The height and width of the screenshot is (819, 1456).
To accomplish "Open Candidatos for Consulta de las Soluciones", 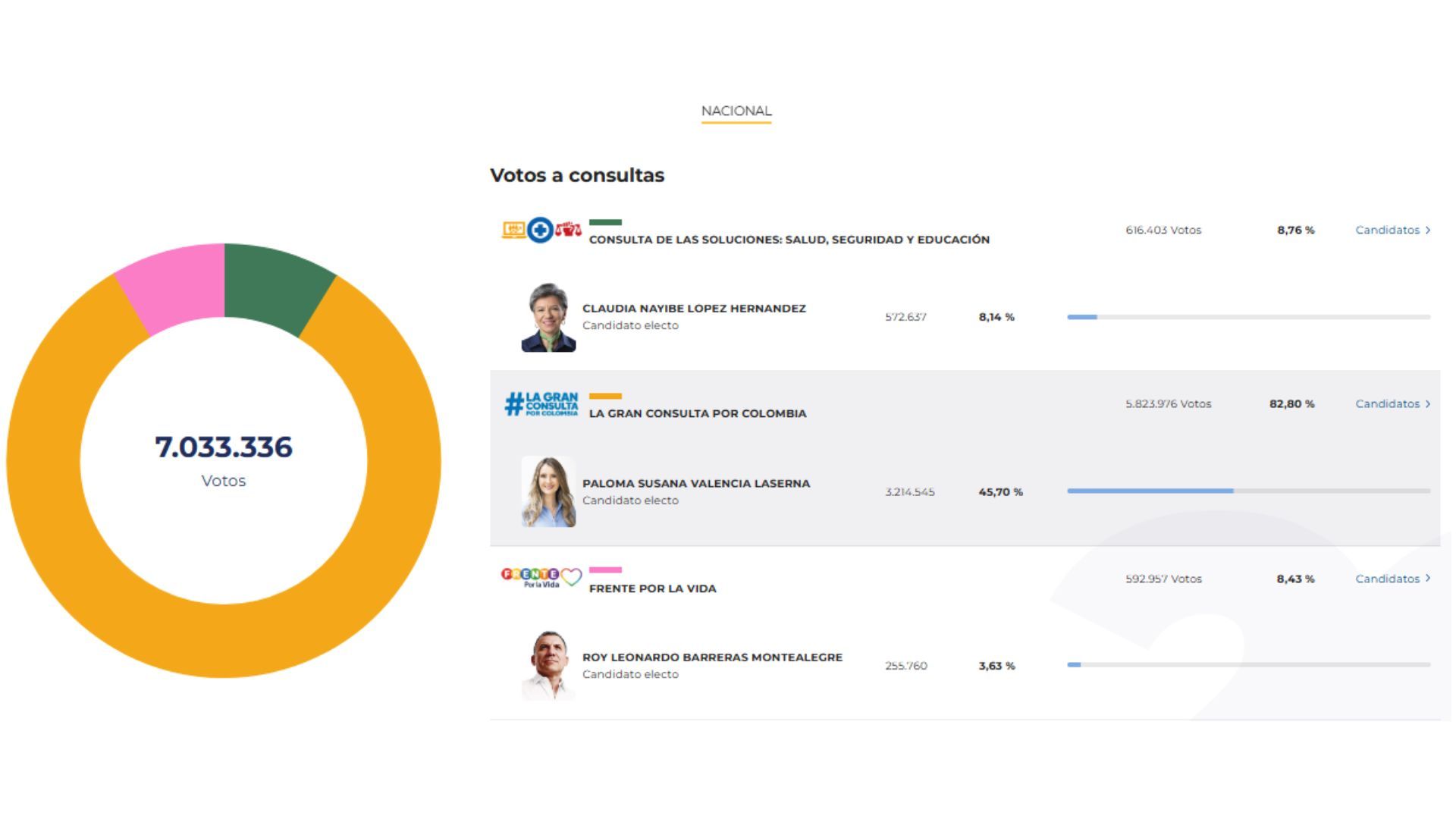I will (x=1387, y=230).
